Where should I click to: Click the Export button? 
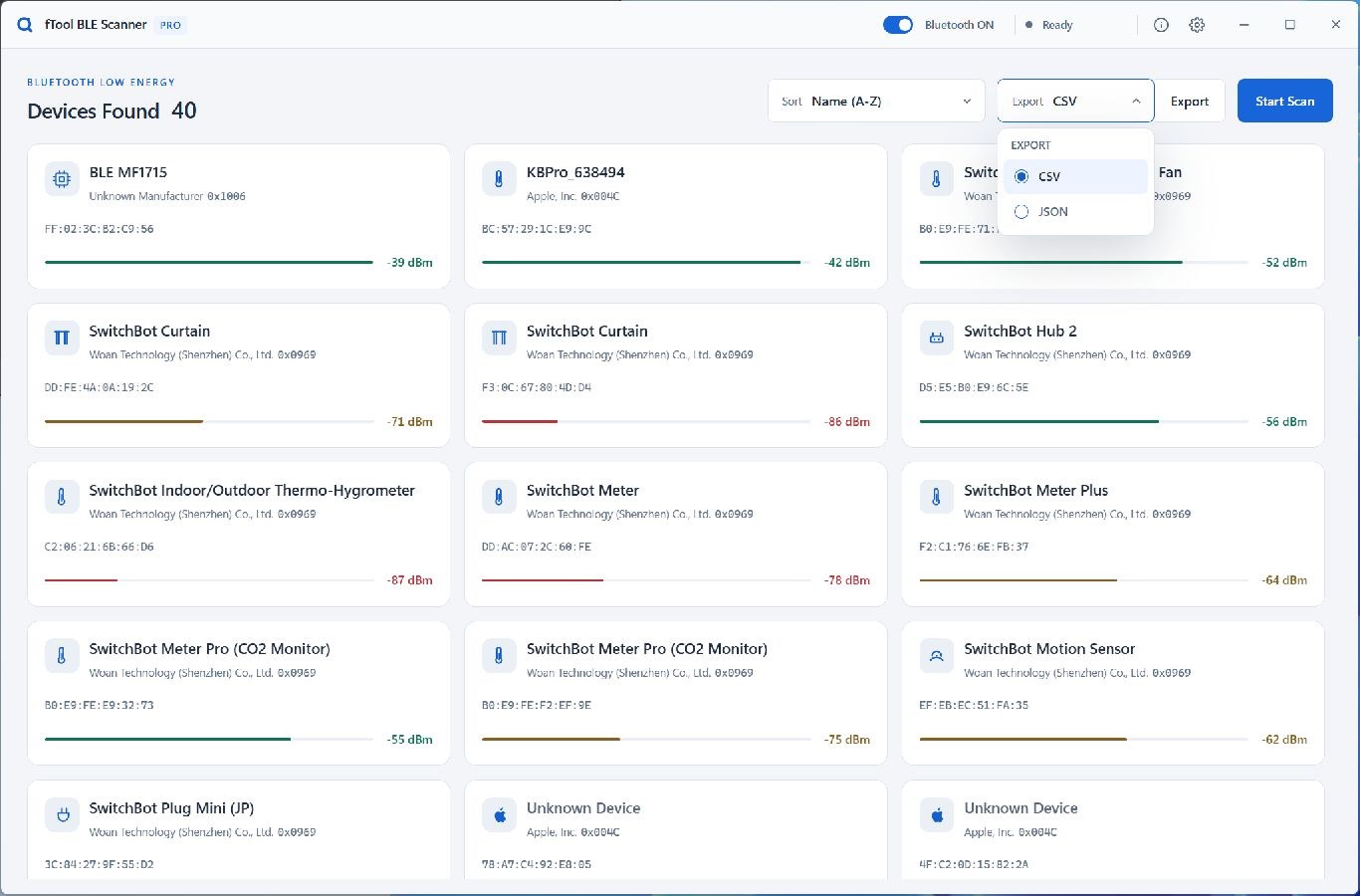click(1190, 101)
